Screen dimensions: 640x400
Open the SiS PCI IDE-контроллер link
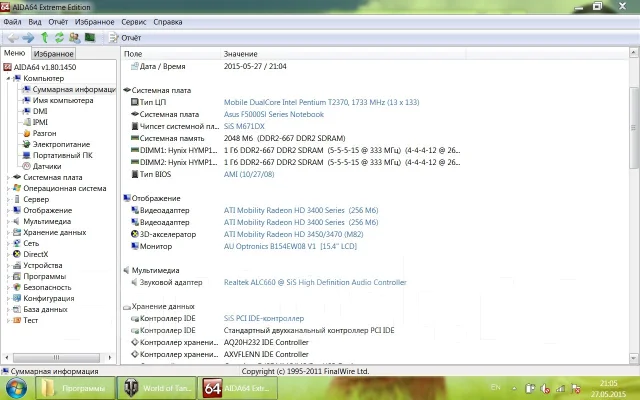click(x=264, y=318)
